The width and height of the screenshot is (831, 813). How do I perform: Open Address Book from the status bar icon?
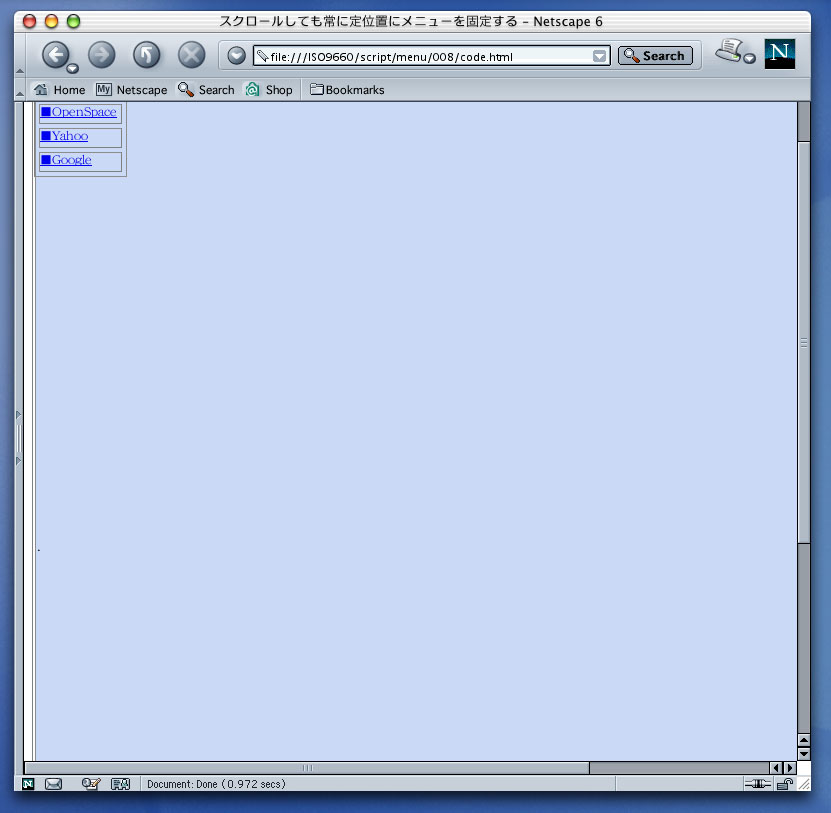click(120, 784)
